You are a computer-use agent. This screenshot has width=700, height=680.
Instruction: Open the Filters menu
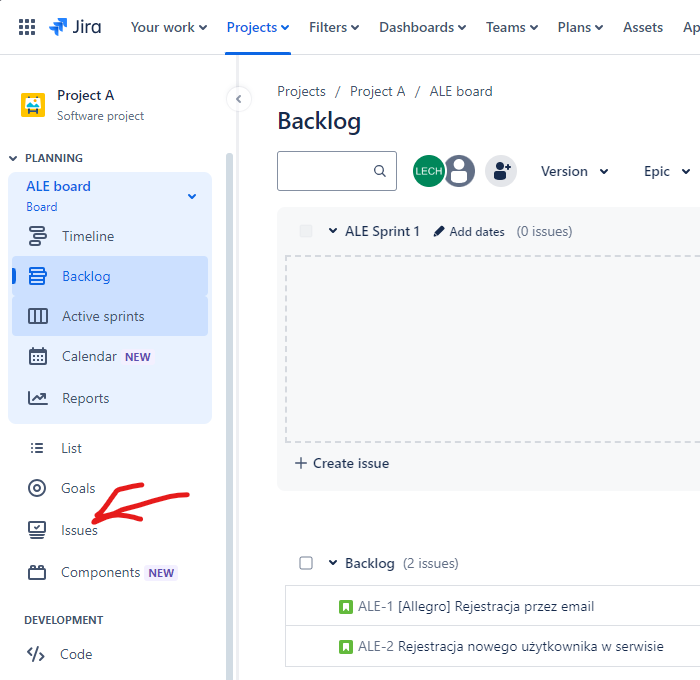point(334,27)
